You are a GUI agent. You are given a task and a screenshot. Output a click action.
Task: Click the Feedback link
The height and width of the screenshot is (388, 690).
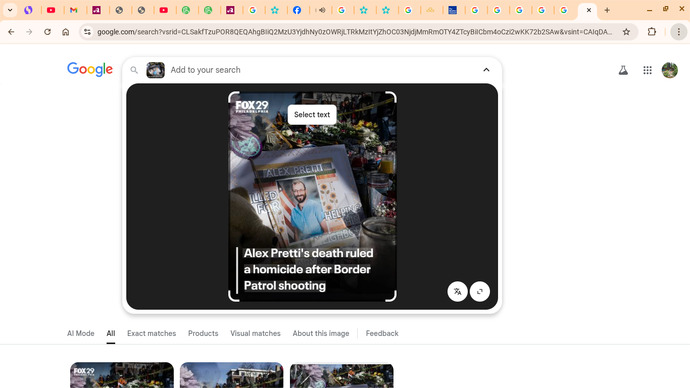[382, 333]
